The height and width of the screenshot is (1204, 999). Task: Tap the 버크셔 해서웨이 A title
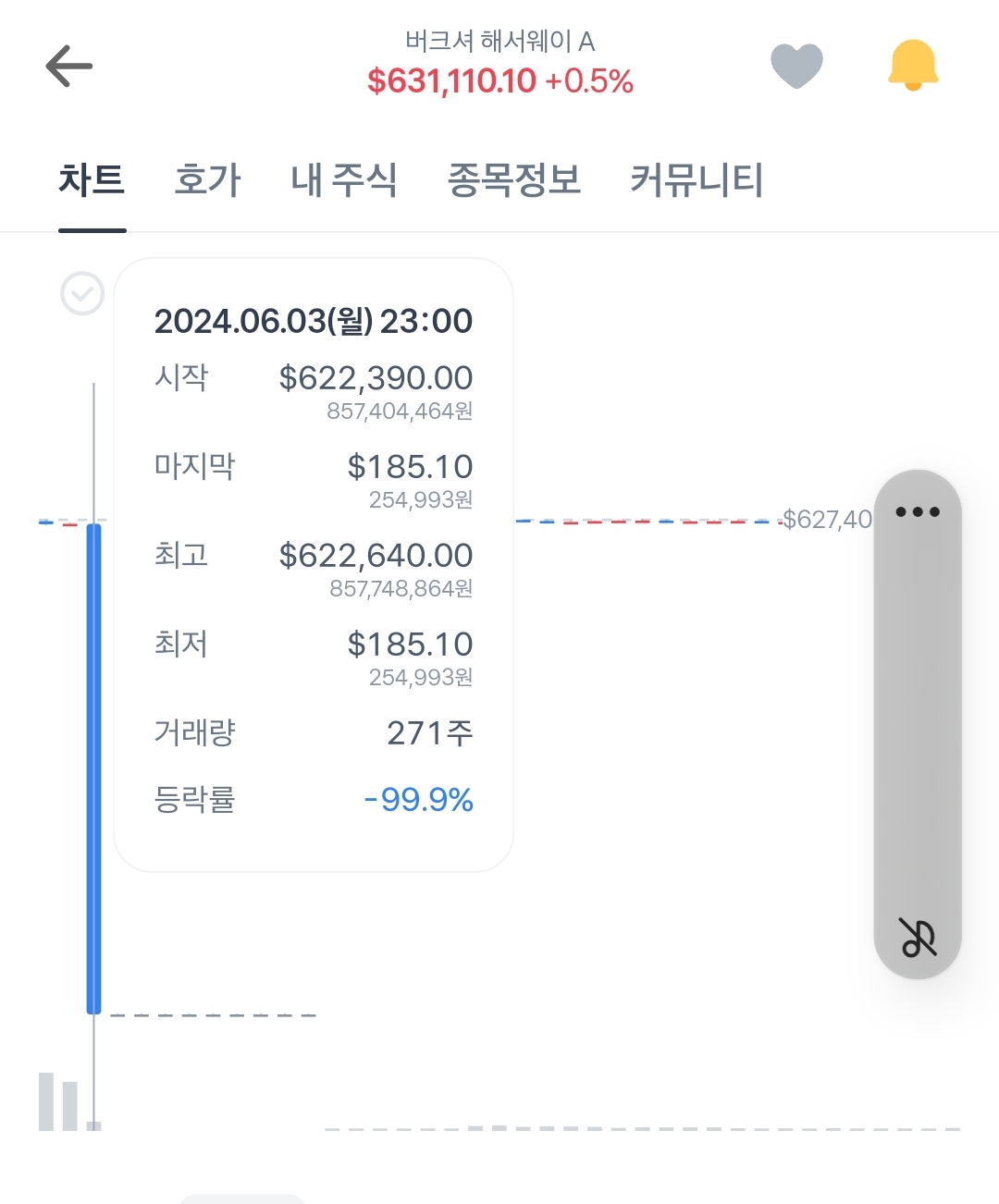click(x=499, y=41)
